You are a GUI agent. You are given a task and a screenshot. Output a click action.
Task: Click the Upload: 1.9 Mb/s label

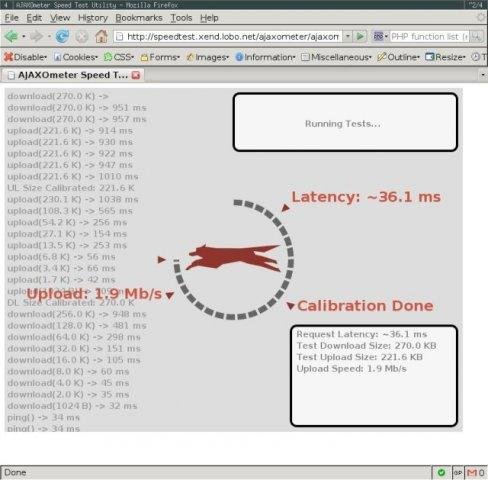[94, 294]
